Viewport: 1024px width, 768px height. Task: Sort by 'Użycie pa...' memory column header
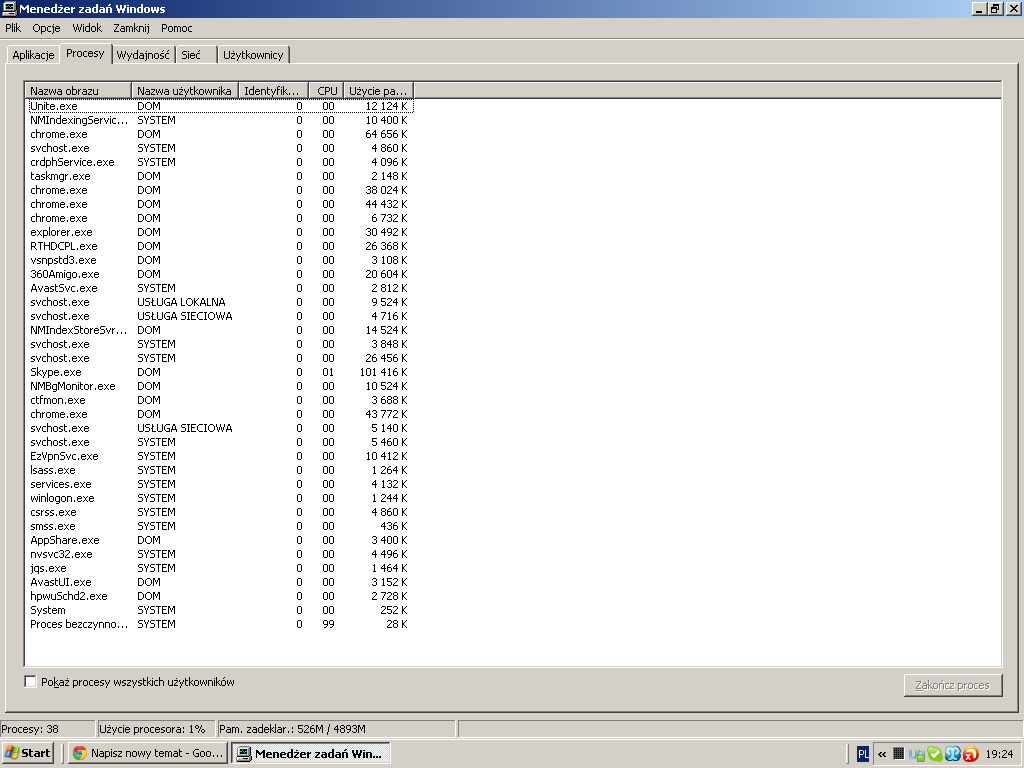point(378,91)
